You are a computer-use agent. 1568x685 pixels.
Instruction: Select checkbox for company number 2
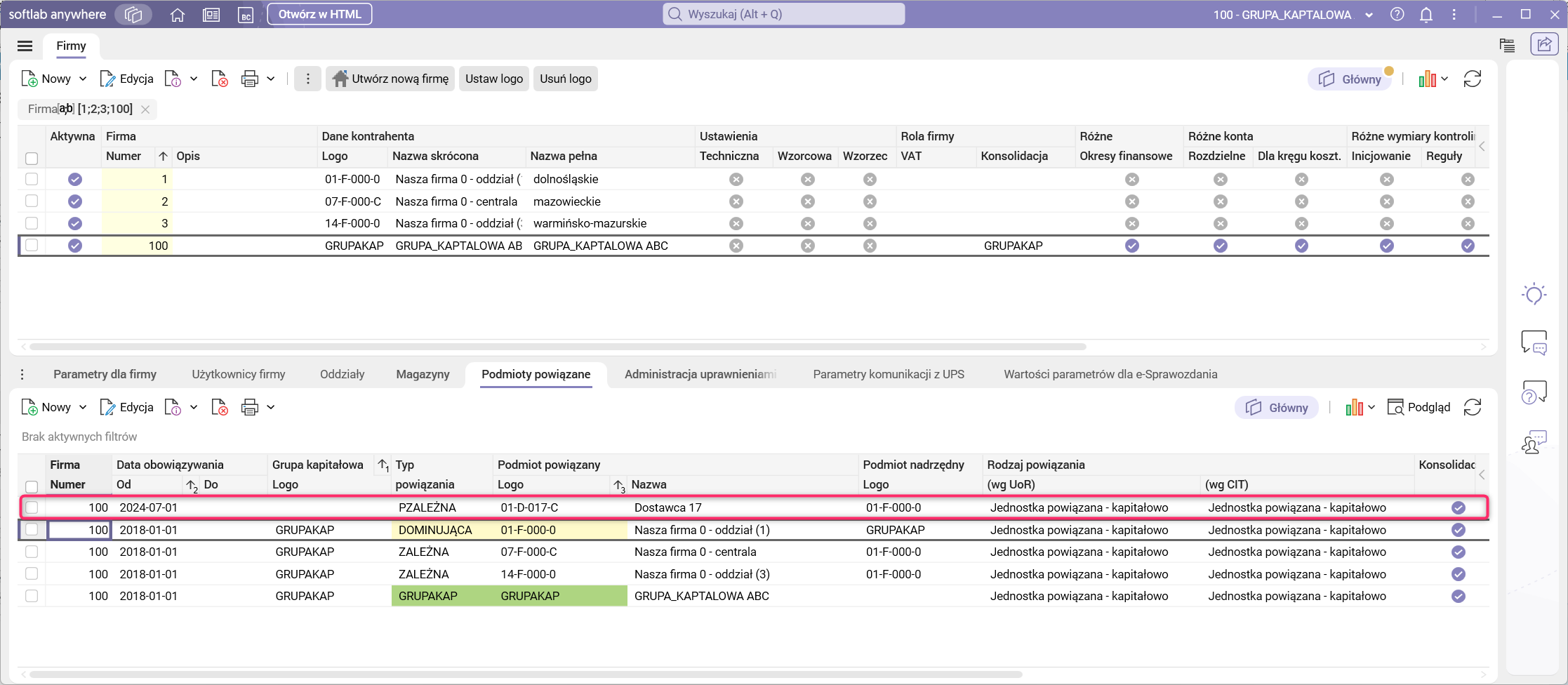[32, 201]
